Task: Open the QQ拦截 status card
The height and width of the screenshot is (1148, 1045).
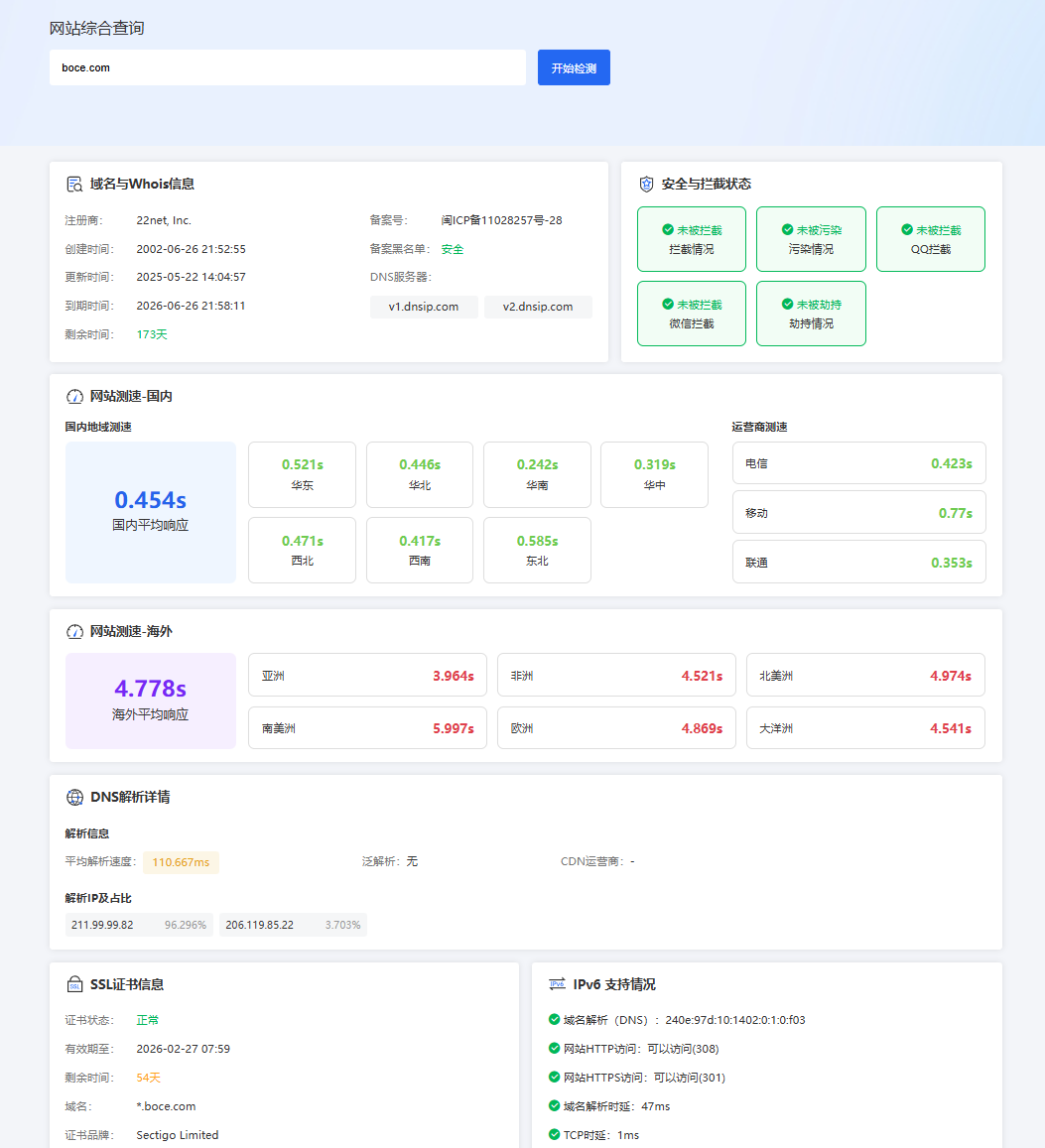Action: pyautogui.click(x=930, y=239)
